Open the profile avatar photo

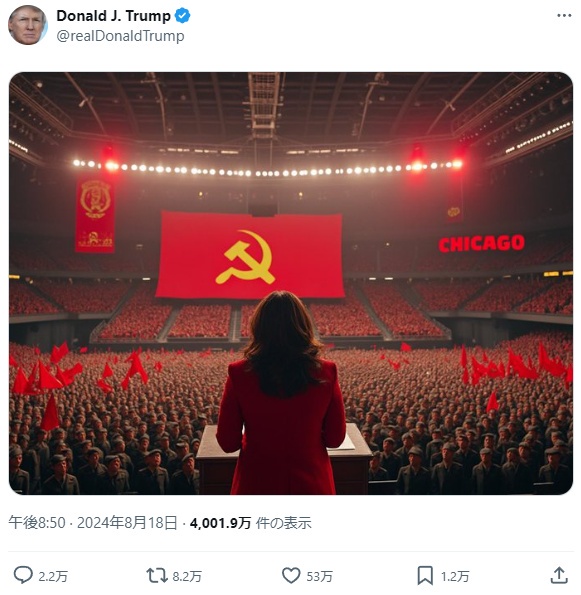28,25
